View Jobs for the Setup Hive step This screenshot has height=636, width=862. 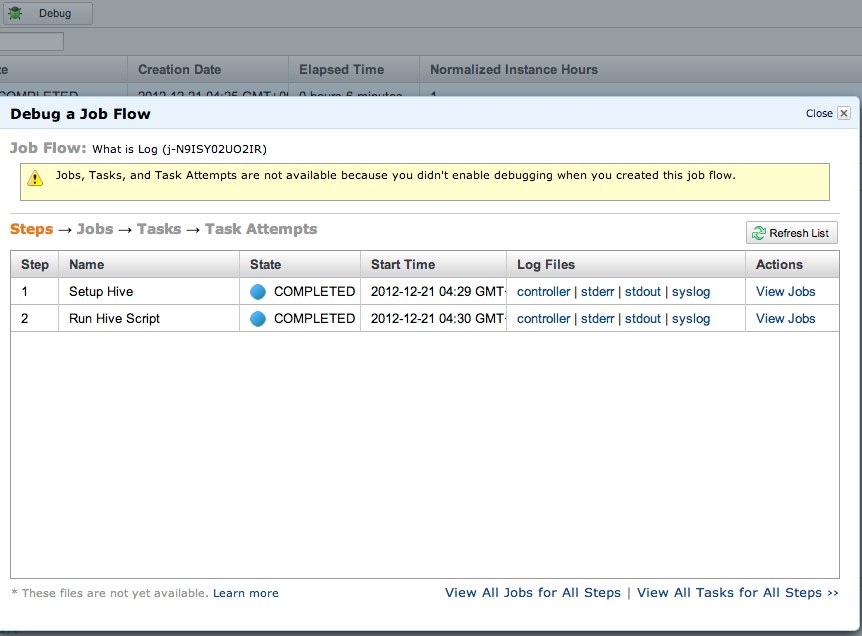(x=785, y=292)
